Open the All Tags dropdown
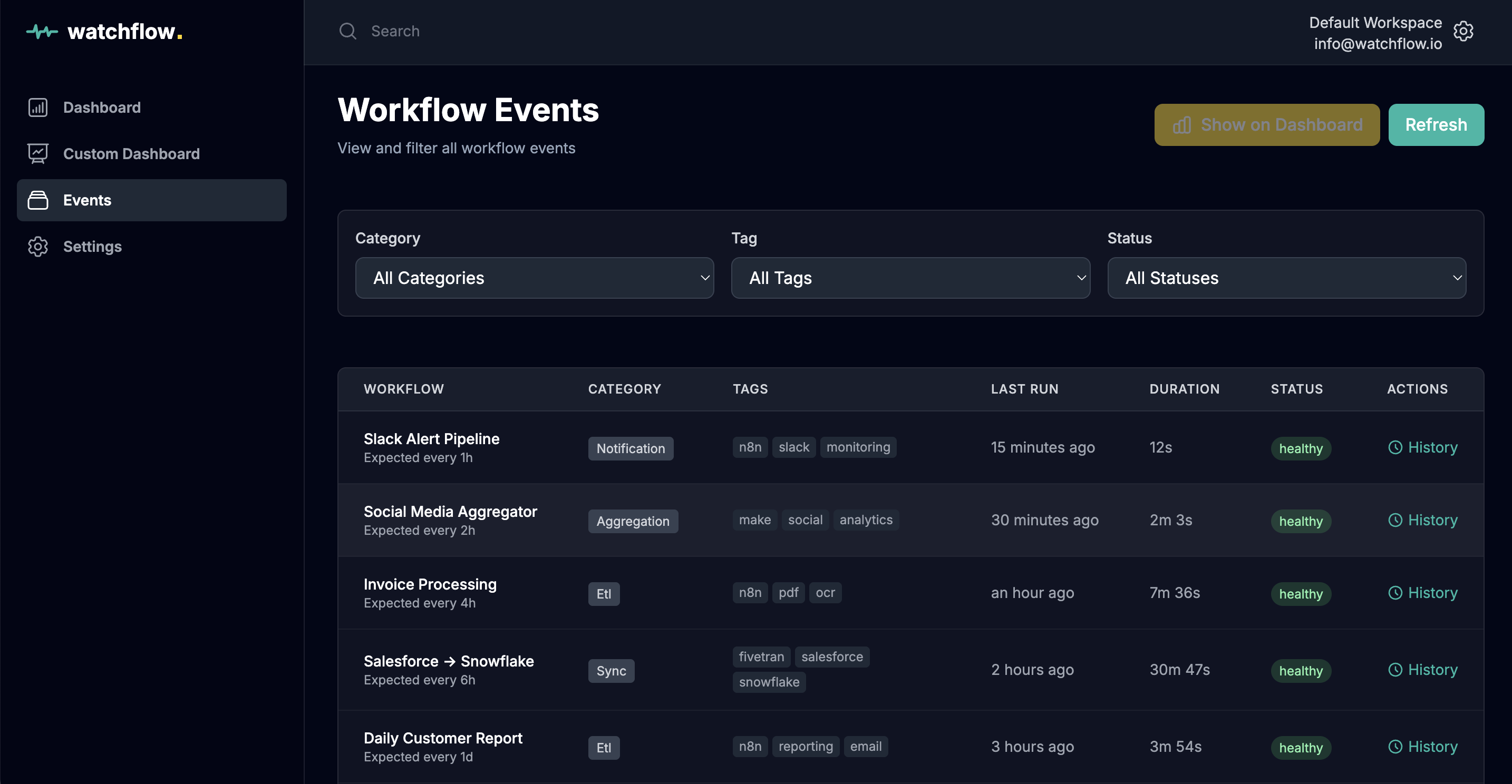1512x784 pixels. click(910, 278)
